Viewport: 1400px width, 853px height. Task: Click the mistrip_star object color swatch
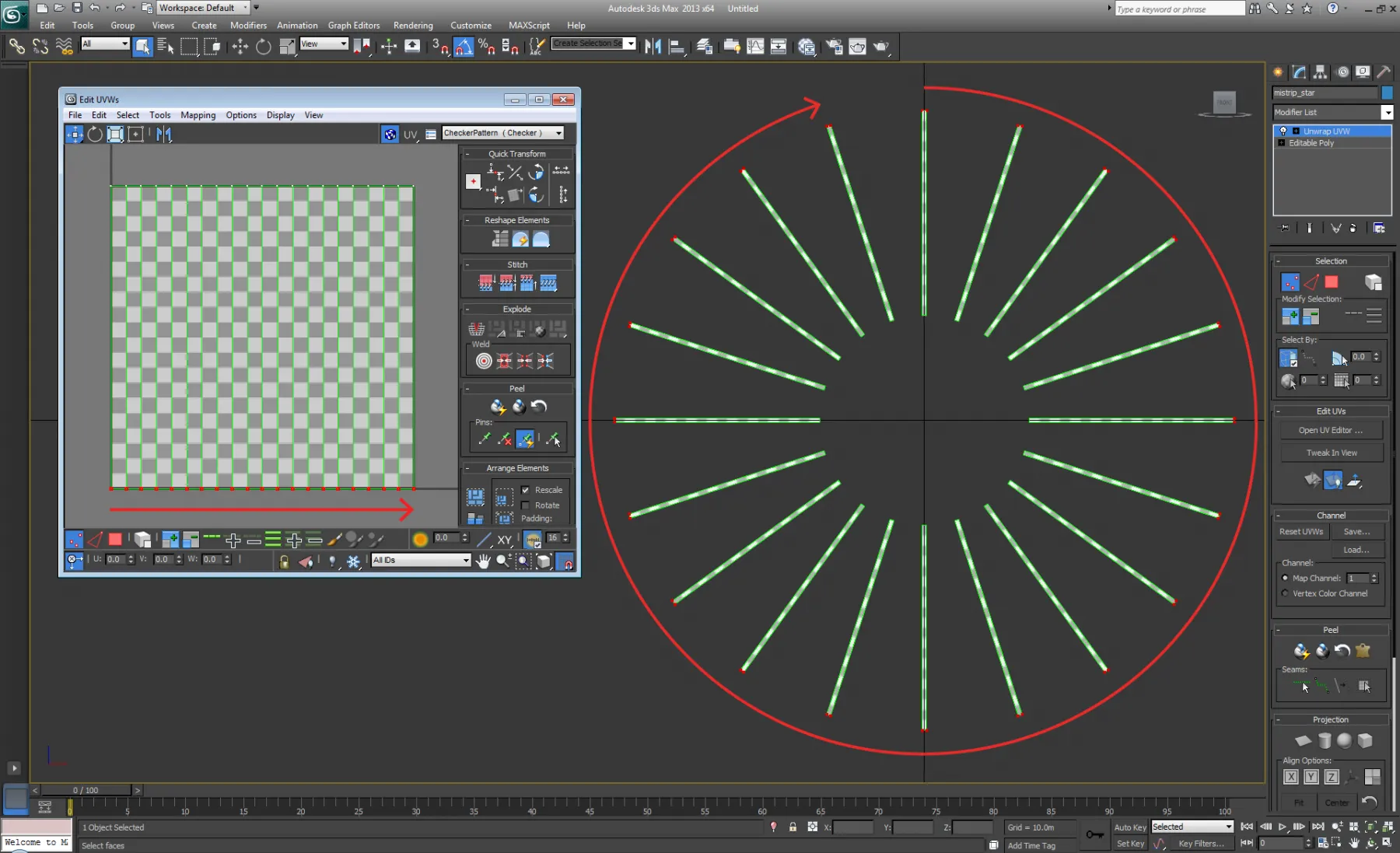point(1387,93)
